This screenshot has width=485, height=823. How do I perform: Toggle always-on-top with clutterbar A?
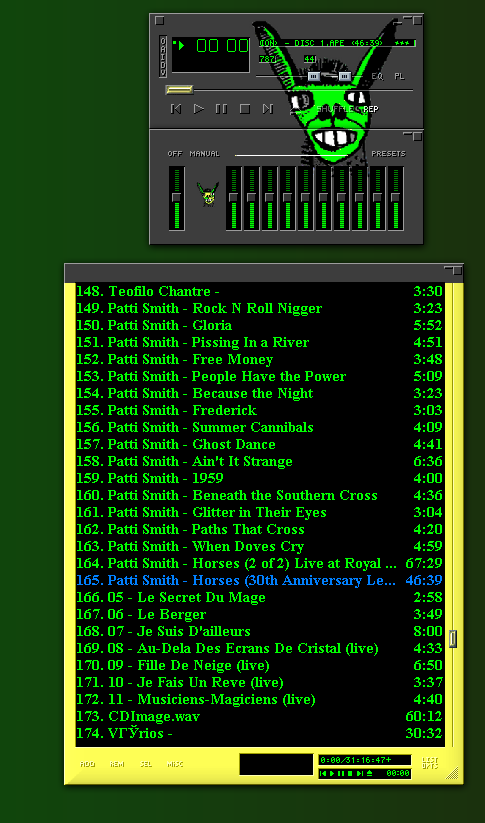(163, 48)
